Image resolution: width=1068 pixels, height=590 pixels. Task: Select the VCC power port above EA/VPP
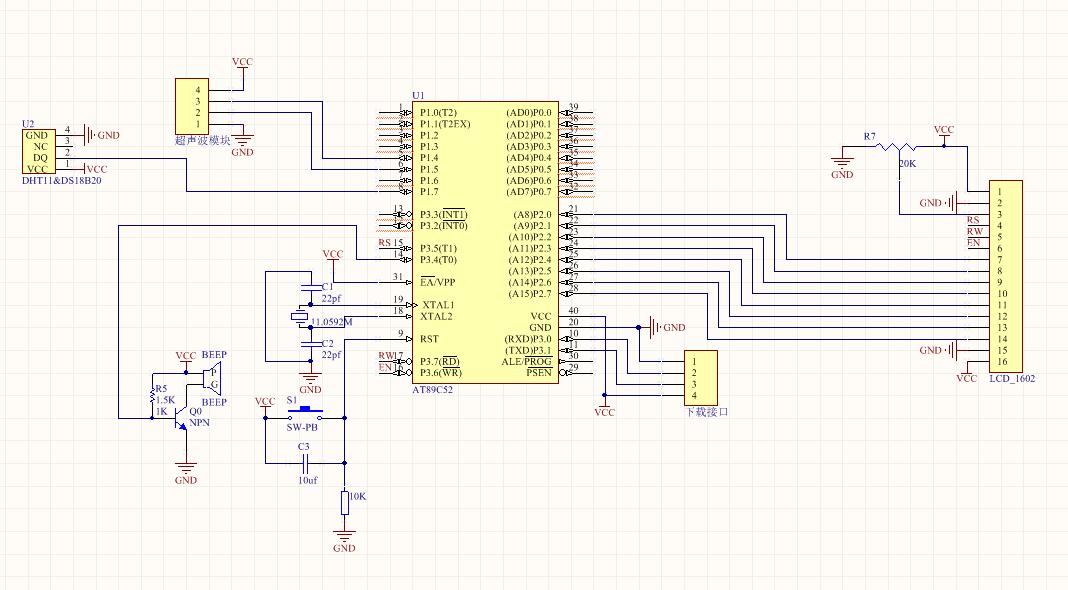tap(333, 255)
